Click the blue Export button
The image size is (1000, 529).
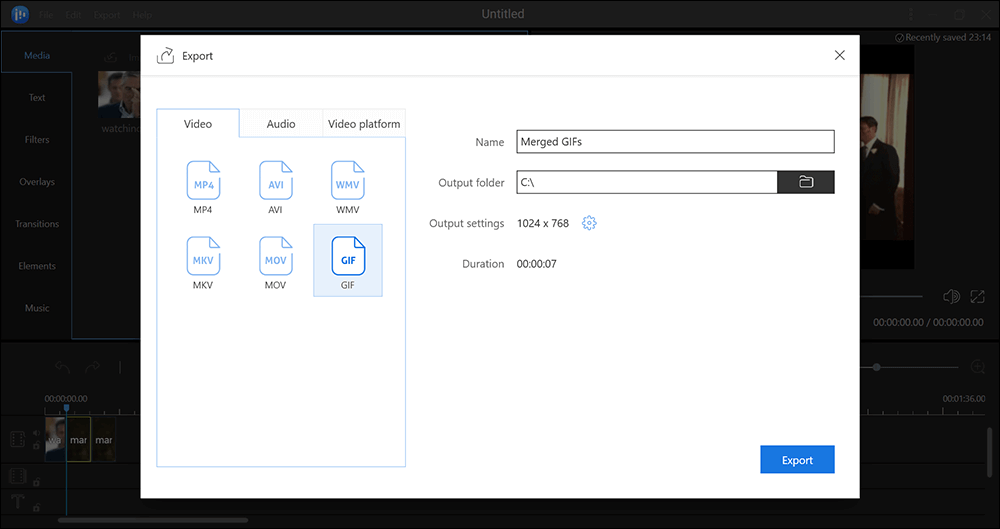point(797,460)
